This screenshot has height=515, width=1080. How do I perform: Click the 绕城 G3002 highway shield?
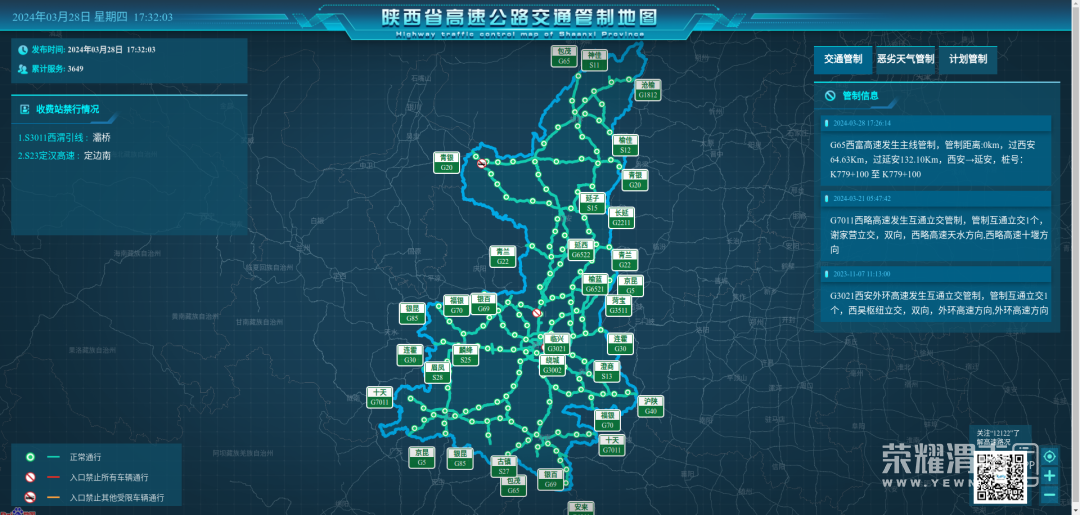[x=552, y=365]
